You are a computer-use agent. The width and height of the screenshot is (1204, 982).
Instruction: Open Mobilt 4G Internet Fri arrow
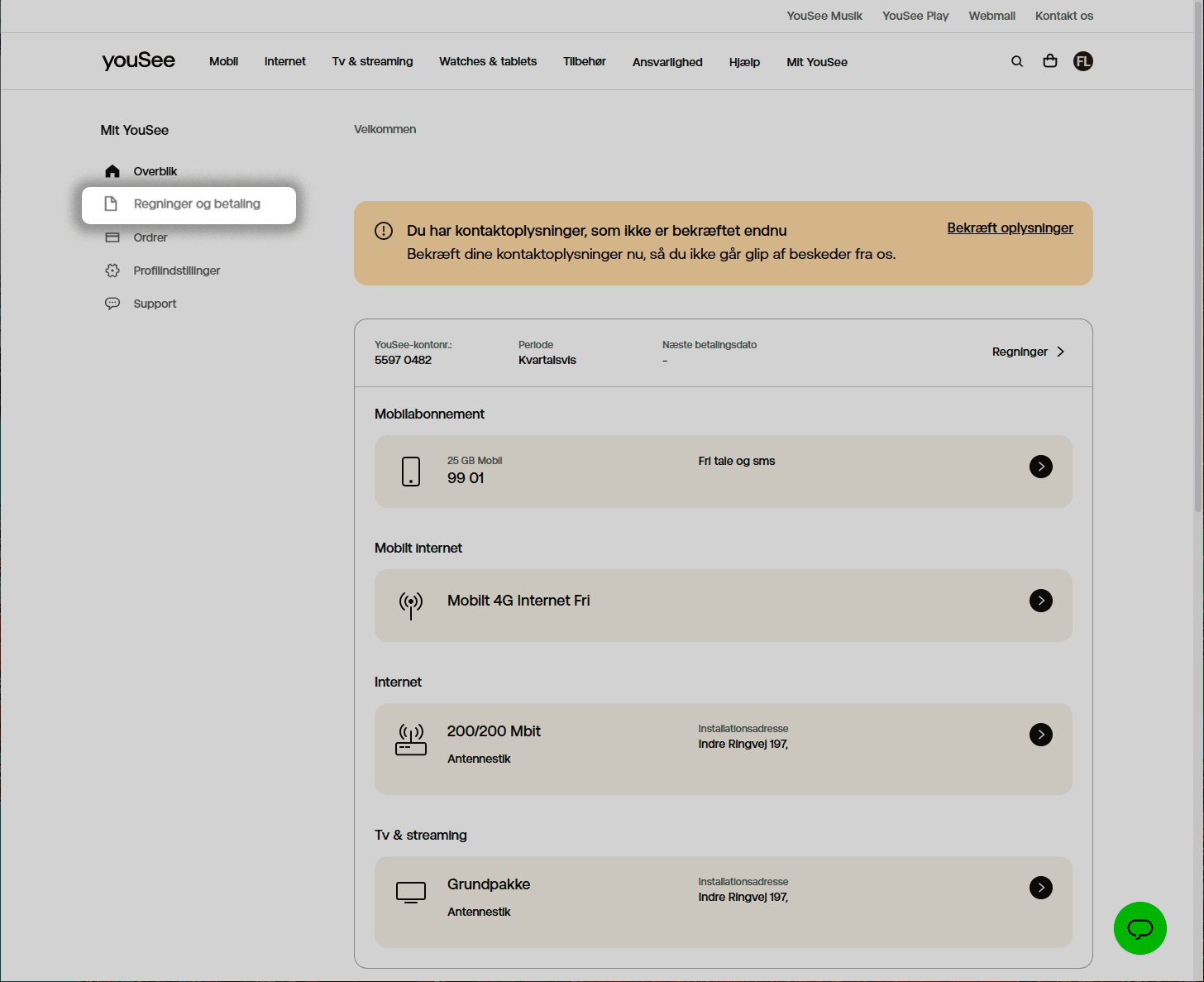1040,601
